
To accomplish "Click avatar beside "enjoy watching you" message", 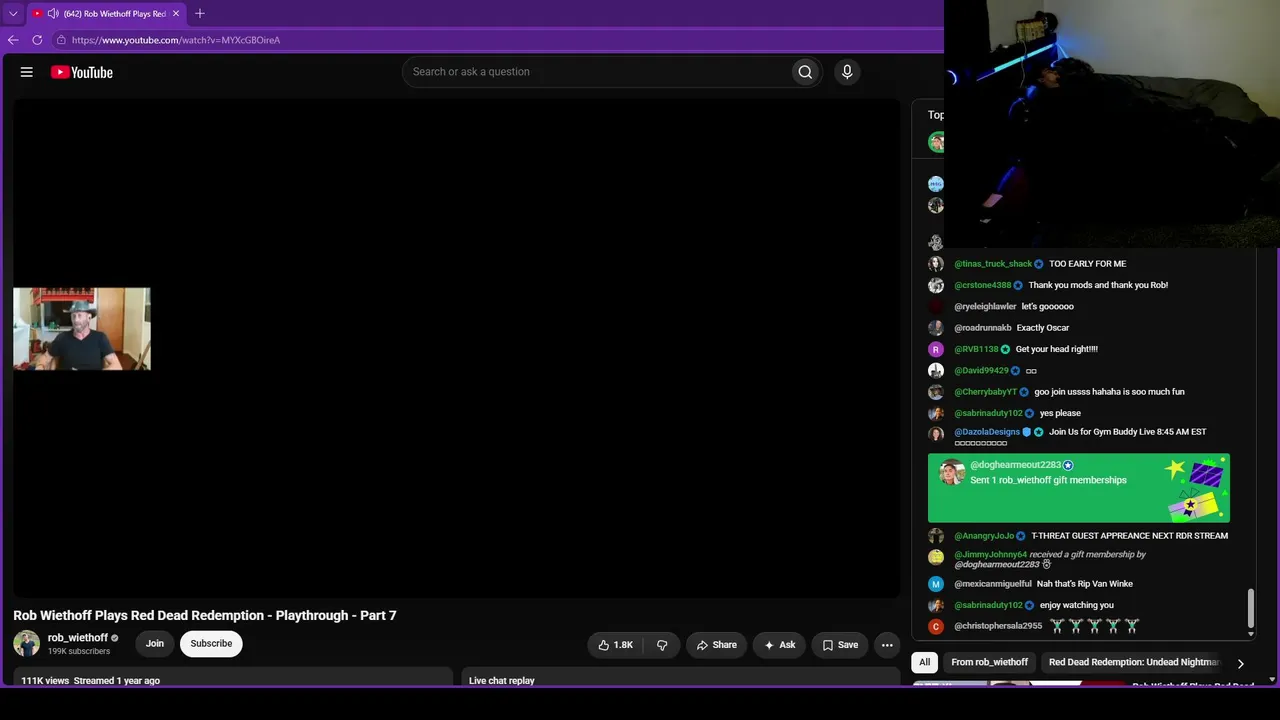I will click(x=936, y=605).
